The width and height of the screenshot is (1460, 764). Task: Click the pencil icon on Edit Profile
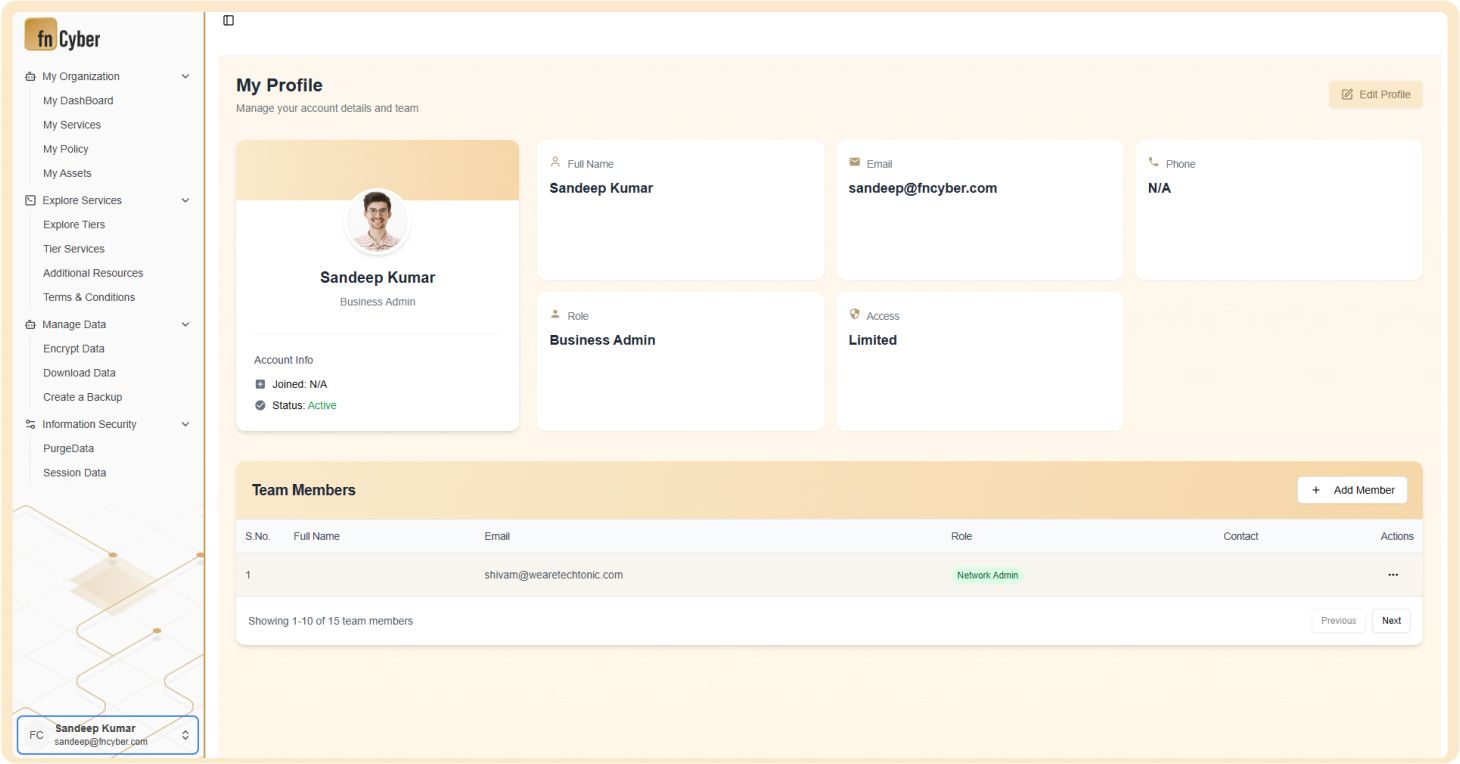[x=1347, y=94]
